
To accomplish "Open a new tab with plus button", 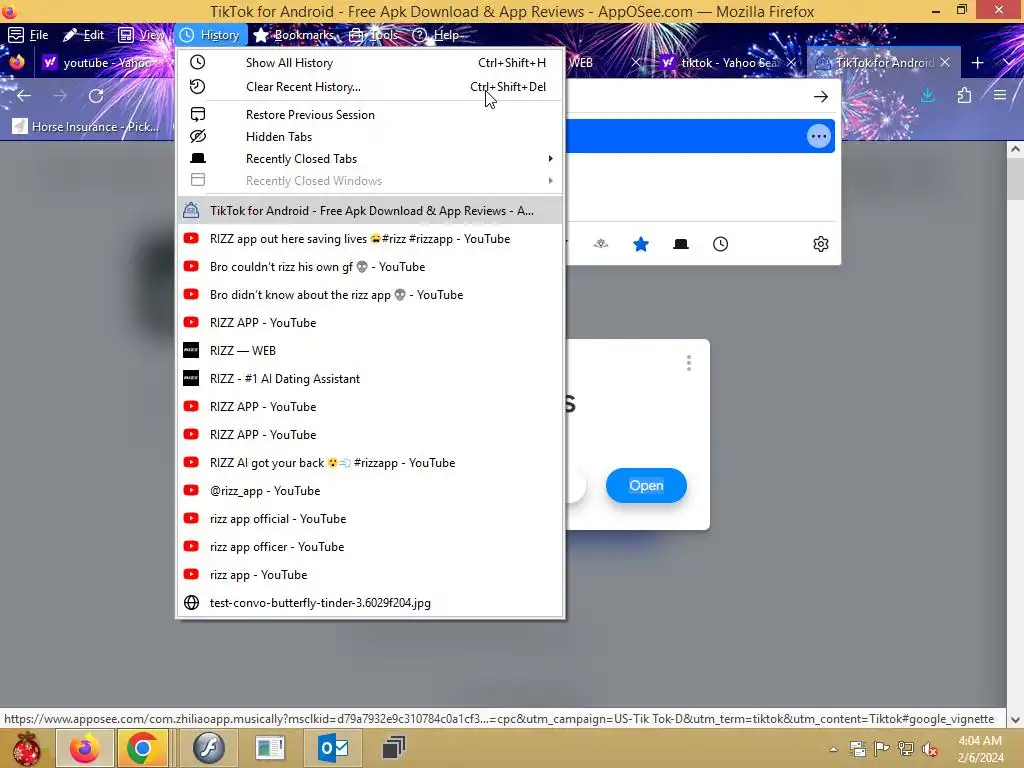I will 978,63.
